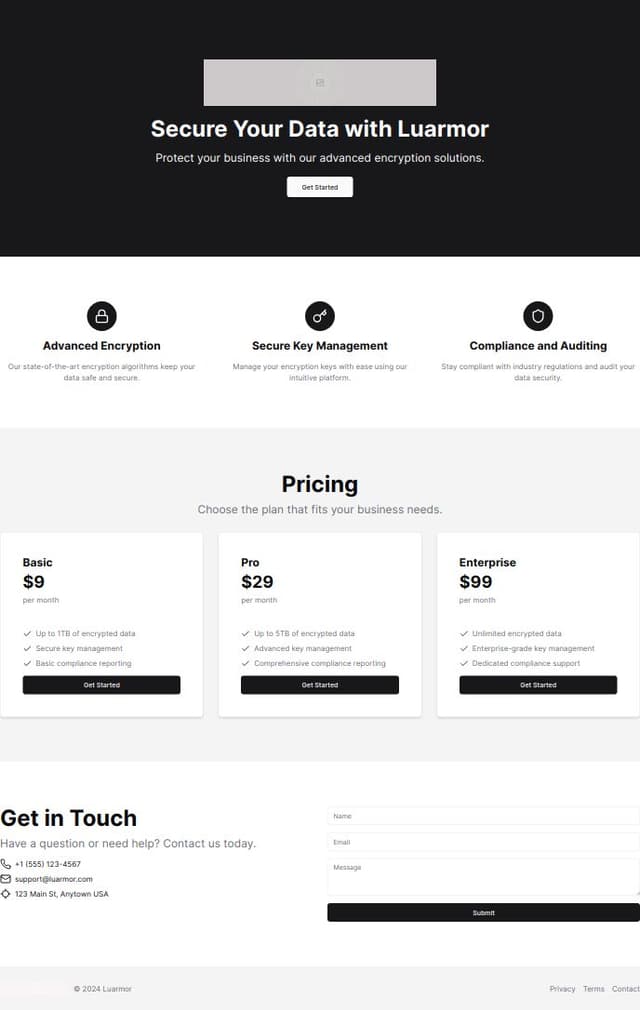Click the checkmark next to Unlimited encrypted data
Image resolution: width=640 pixels, height=1010 pixels.
[464, 633]
